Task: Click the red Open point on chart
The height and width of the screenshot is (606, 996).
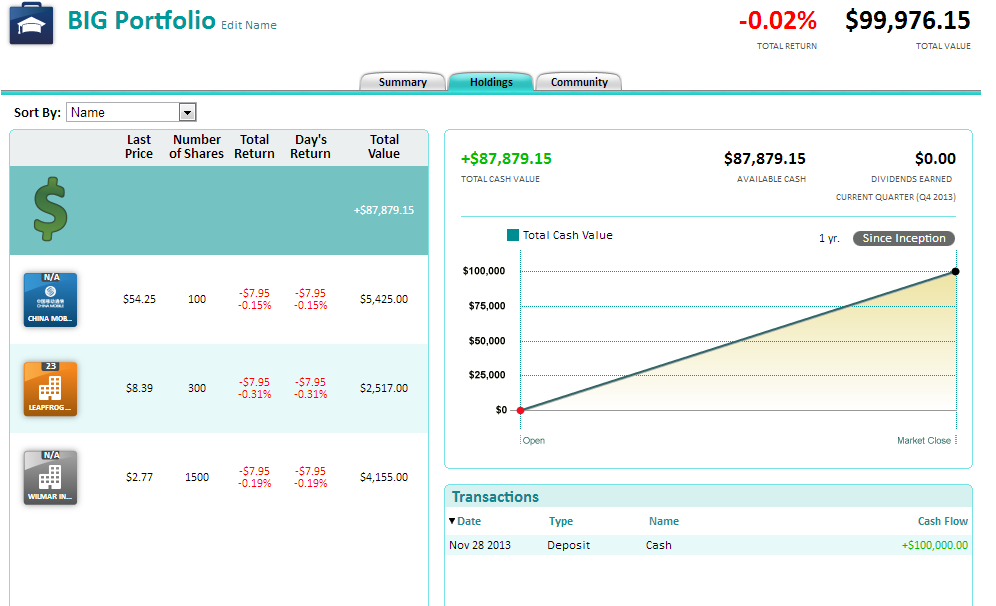Action: point(520,410)
